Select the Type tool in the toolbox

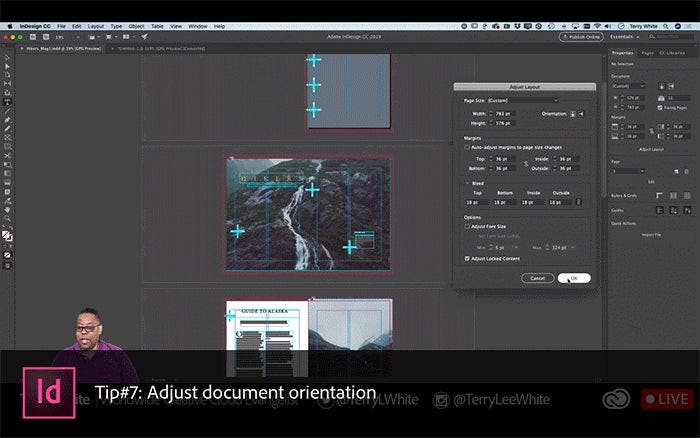coord(7,102)
